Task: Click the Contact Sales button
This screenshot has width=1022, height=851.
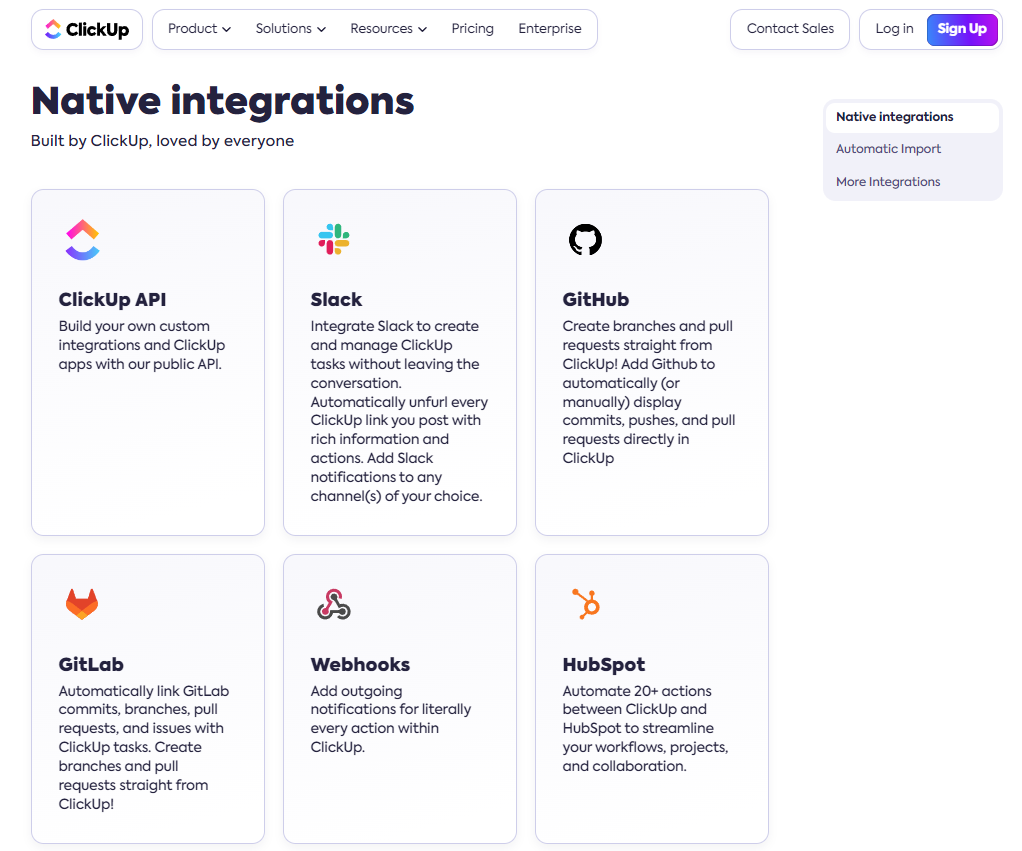Action: (790, 29)
